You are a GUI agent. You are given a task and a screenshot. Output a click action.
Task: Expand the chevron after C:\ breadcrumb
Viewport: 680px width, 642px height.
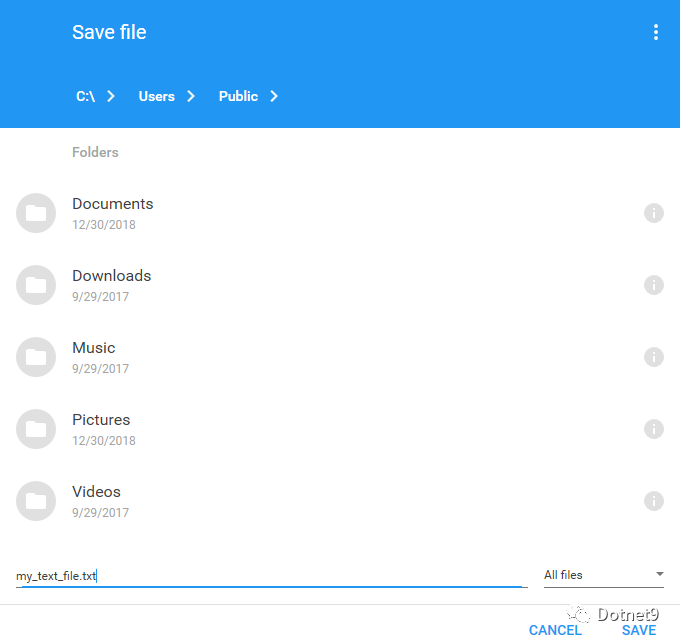111,96
